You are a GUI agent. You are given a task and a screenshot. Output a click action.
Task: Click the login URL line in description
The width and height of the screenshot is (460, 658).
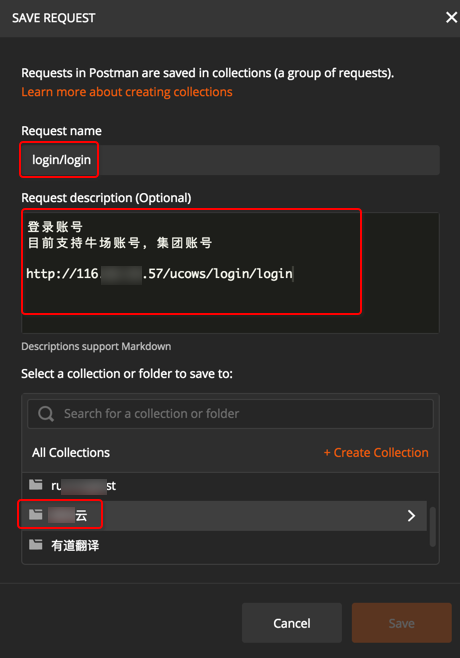point(159,274)
